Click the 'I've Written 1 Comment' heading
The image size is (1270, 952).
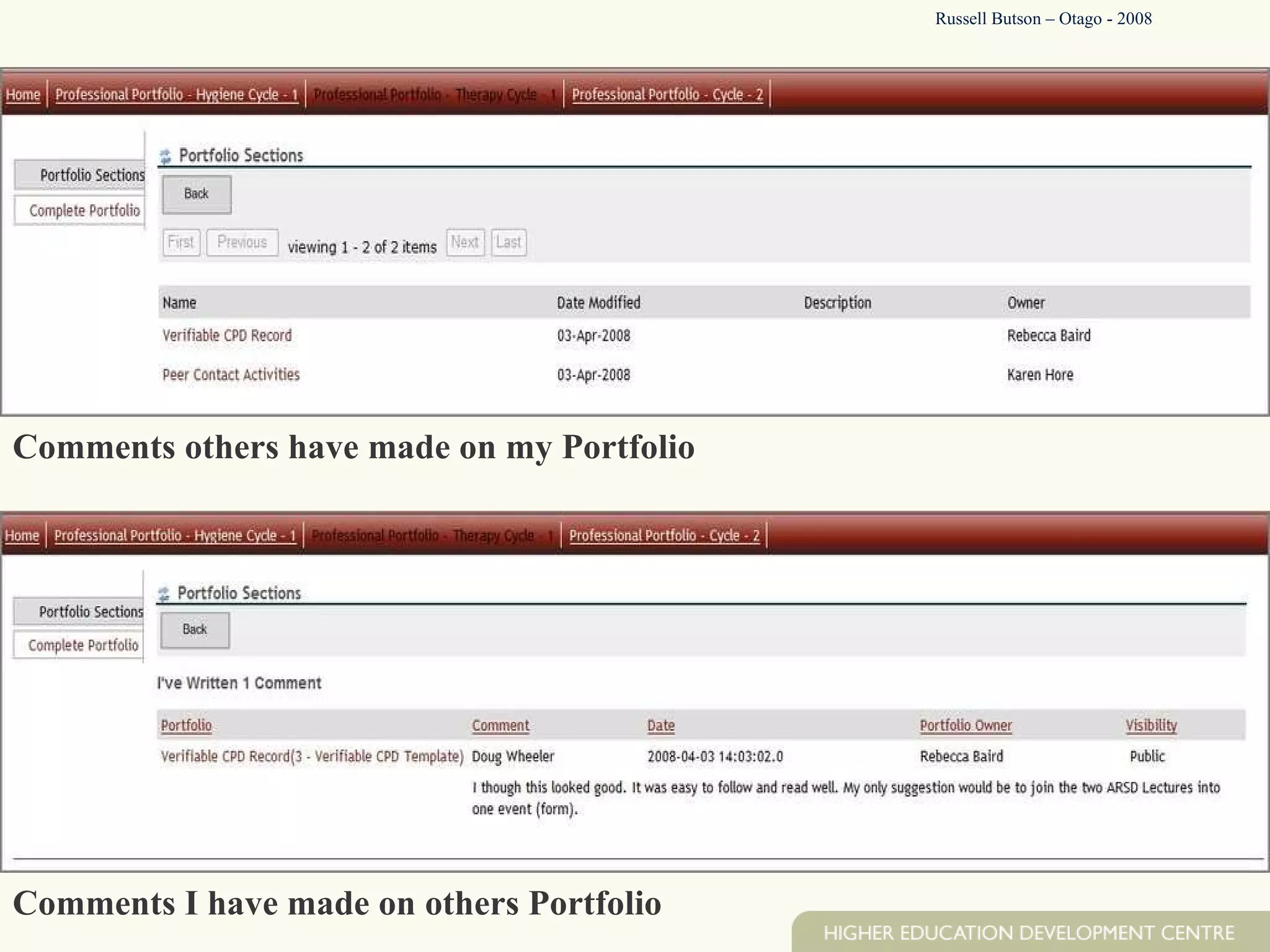(239, 684)
